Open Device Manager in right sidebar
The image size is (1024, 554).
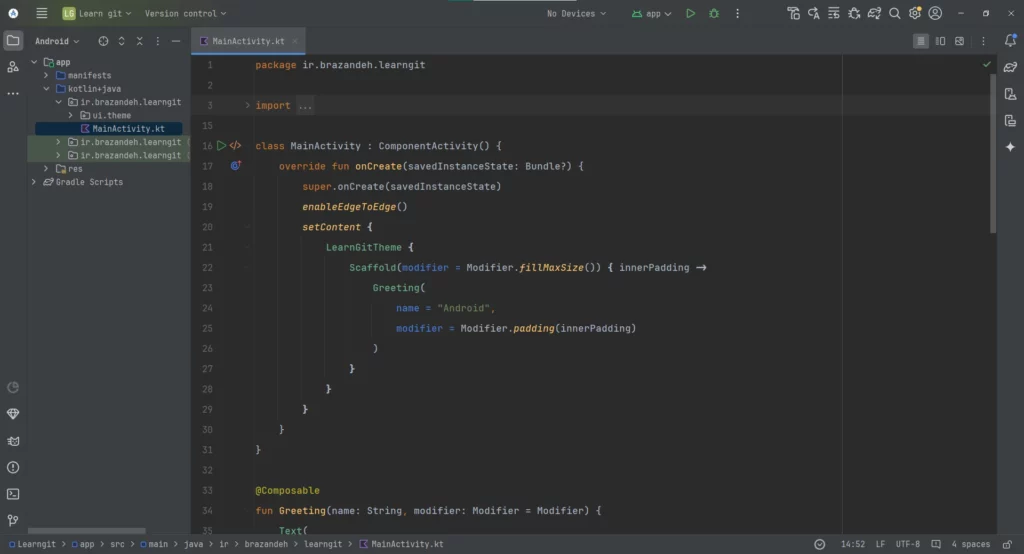tap(1010, 94)
